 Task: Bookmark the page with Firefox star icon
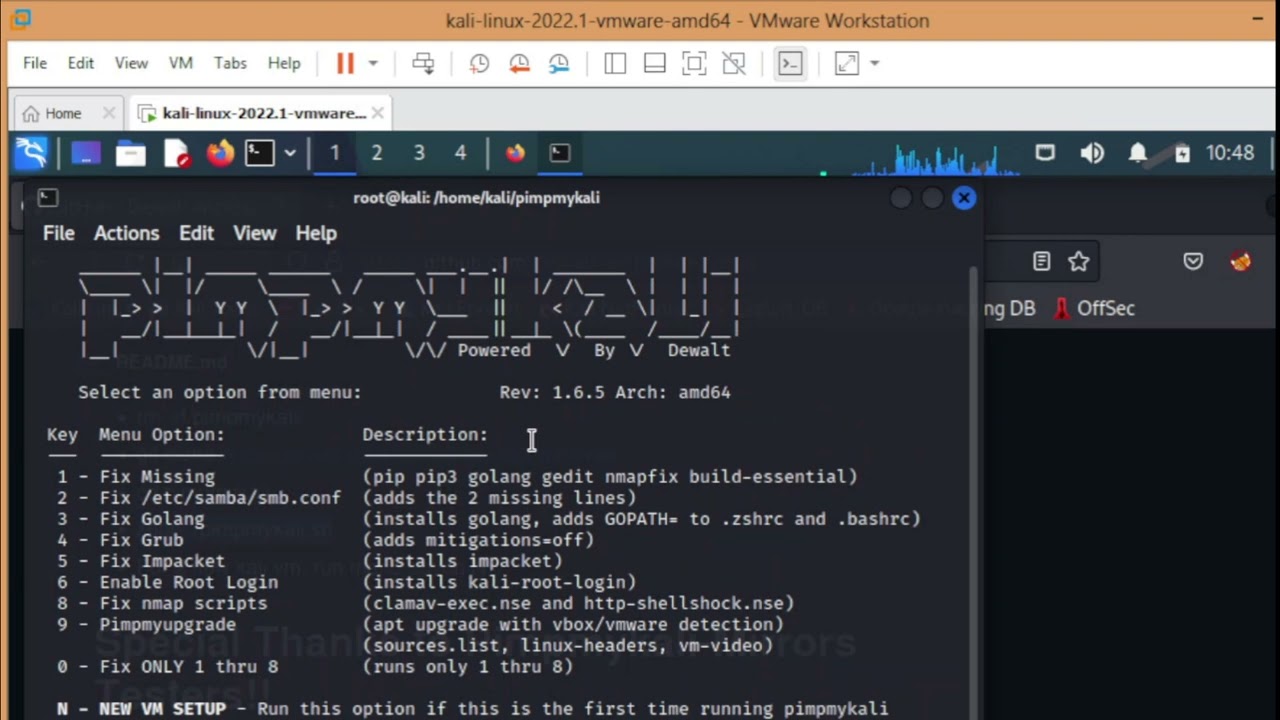[x=1078, y=261]
